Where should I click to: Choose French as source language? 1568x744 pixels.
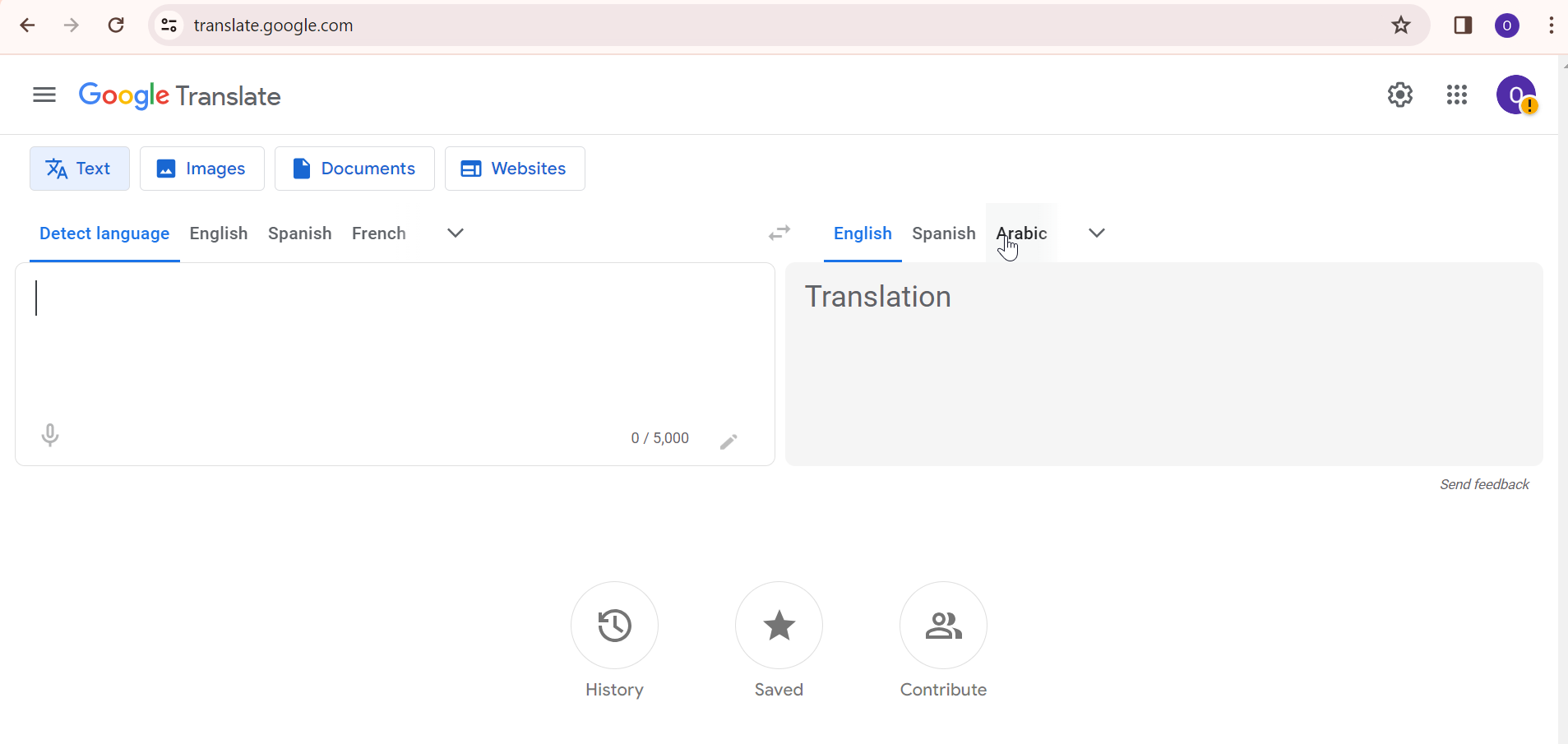pos(379,233)
